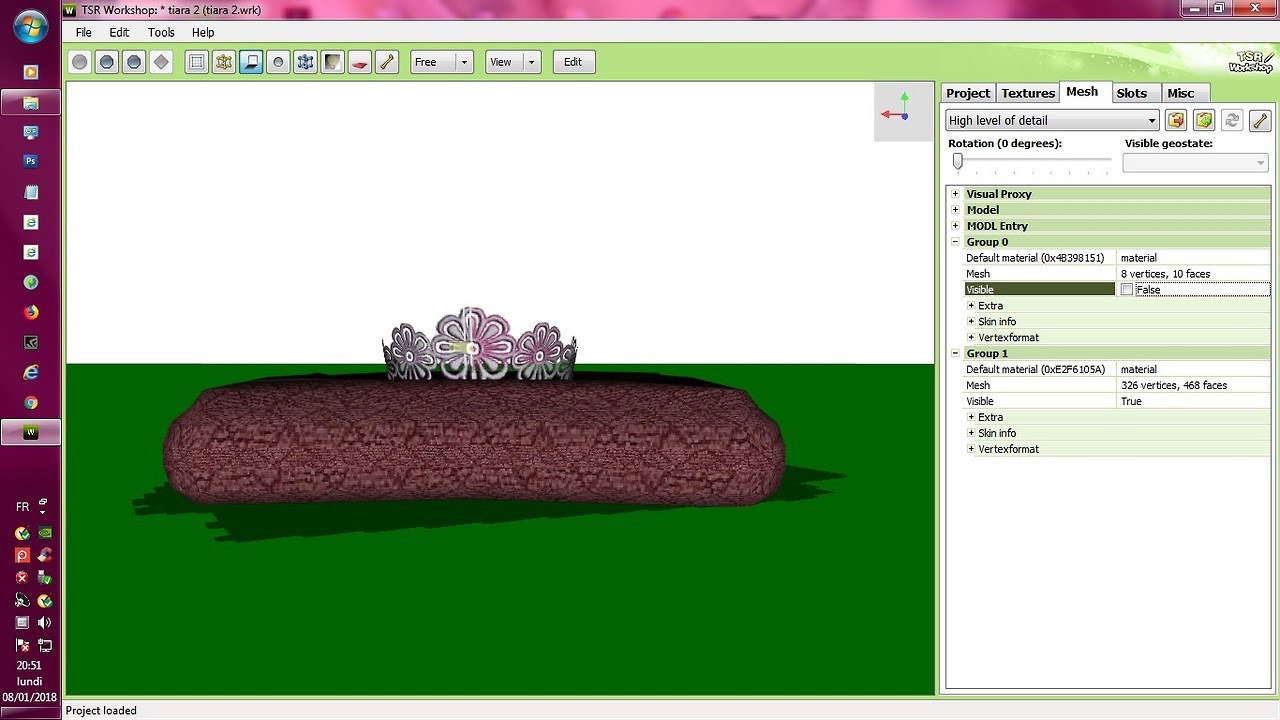This screenshot has height=720, width=1280.
Task: Click the import mesh icon with green arrow
Action: (1204, 120)
